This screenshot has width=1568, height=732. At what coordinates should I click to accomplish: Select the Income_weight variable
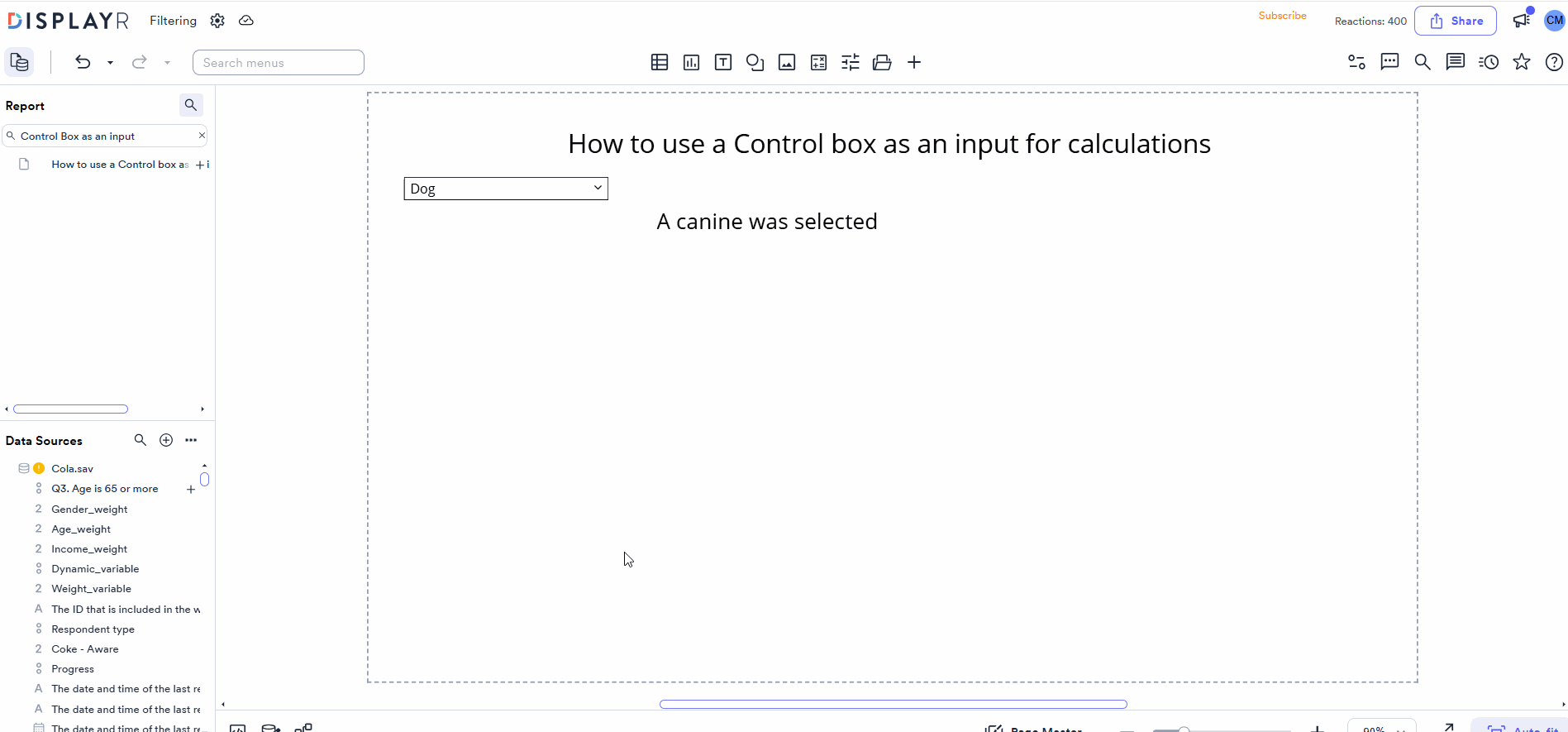pyautogui.click(x=89, y=549)
